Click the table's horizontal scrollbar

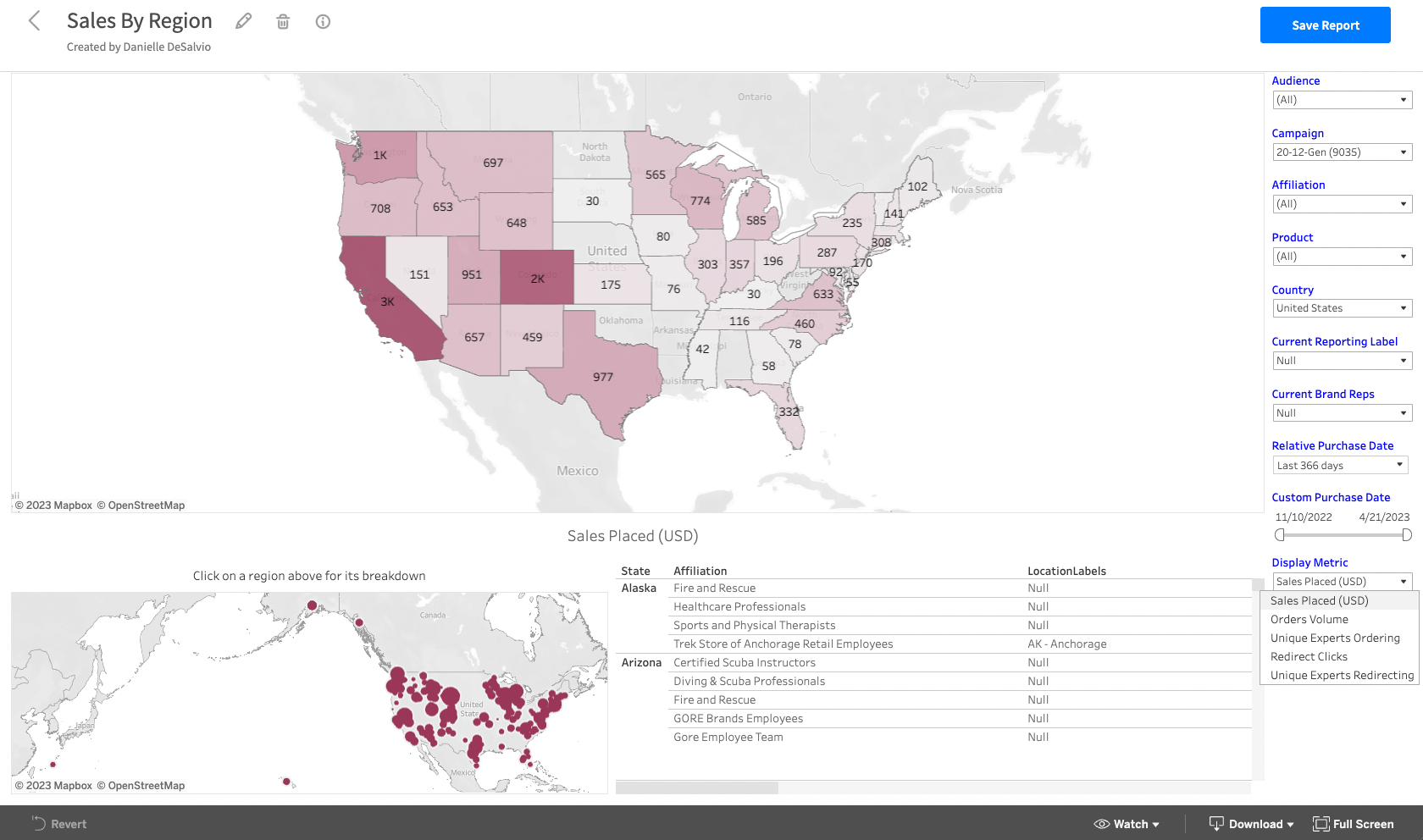point(696,787)
